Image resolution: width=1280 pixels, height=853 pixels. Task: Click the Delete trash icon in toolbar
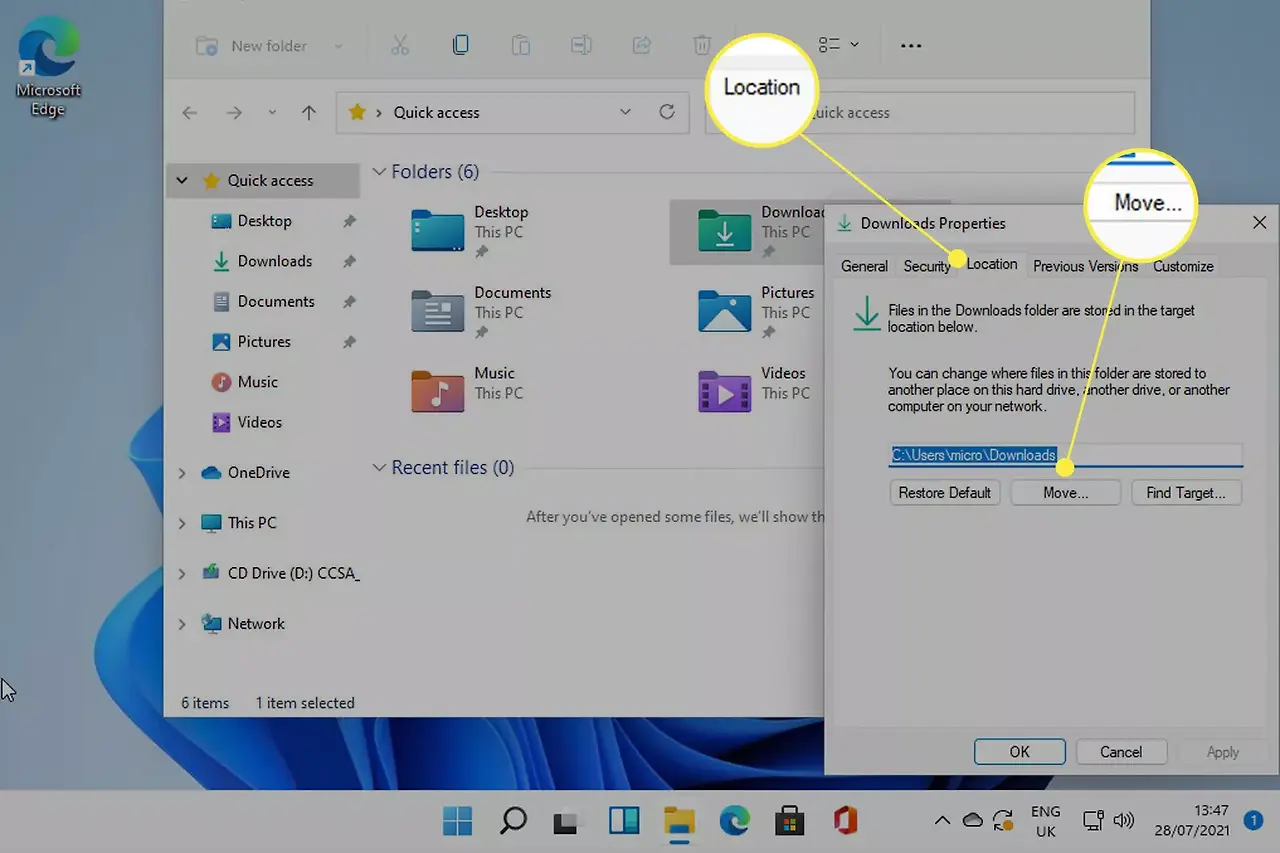(x=702, y=45)
